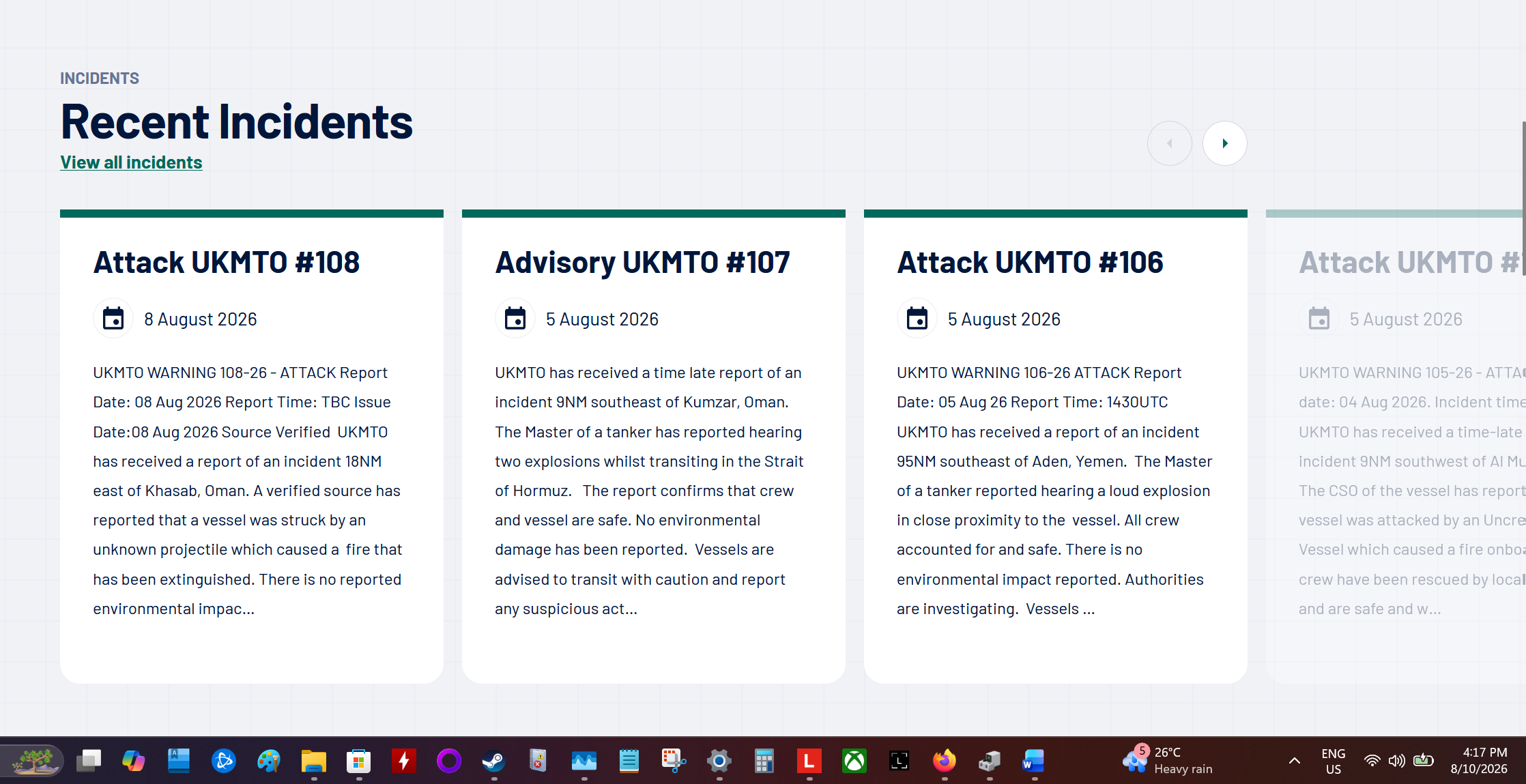Open the Paint palette app
Screen dimensions: 1526x784
[x=269, y=761]
